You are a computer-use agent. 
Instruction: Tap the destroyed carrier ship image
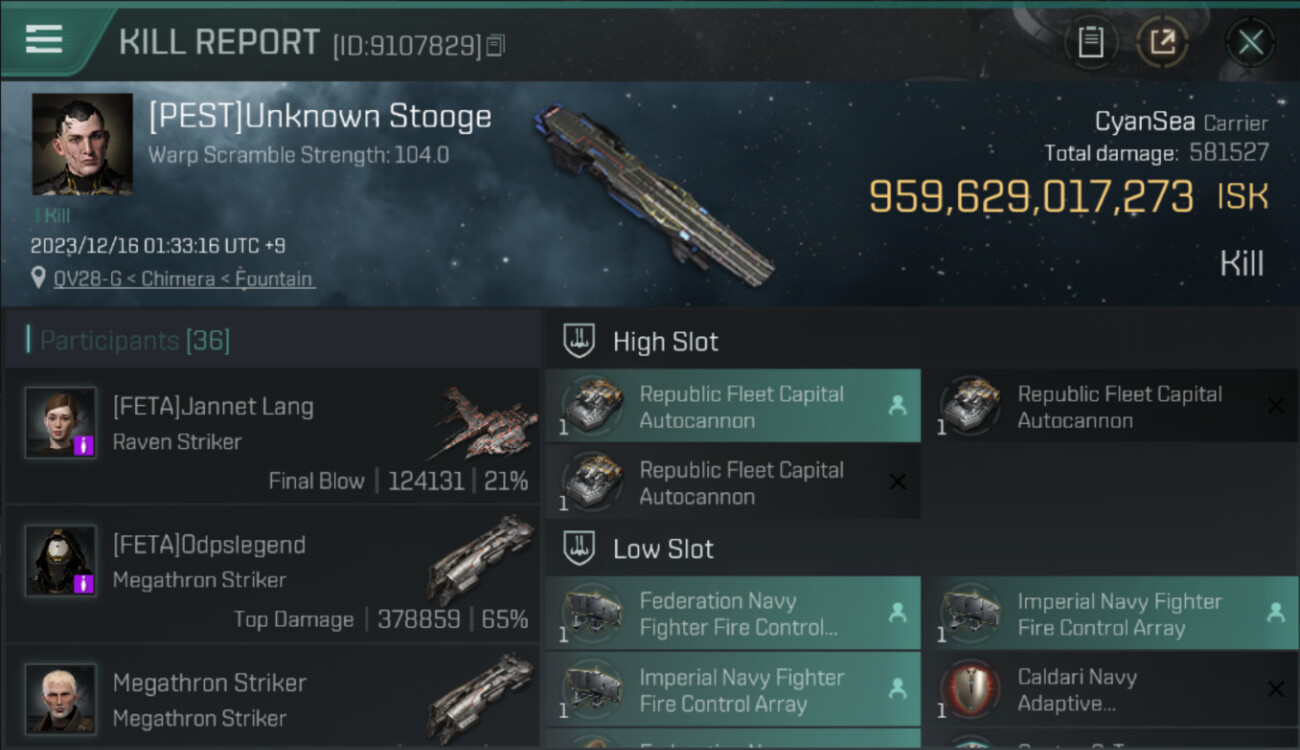[655, 194]
